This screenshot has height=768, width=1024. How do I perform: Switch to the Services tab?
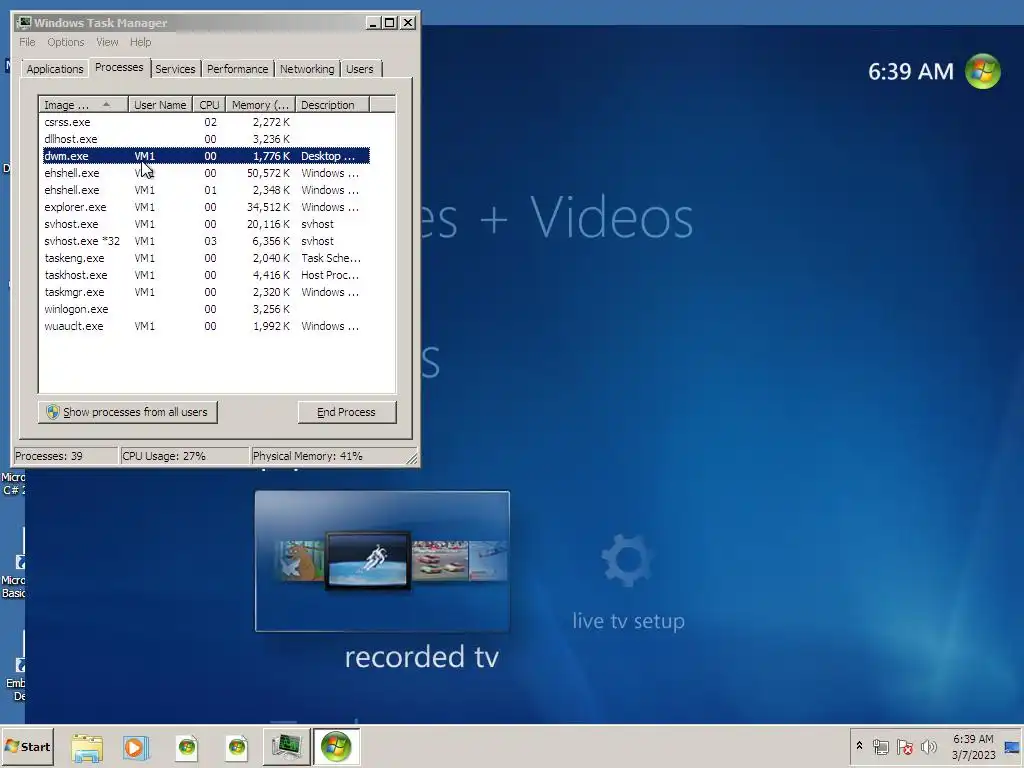coord(175,69)
